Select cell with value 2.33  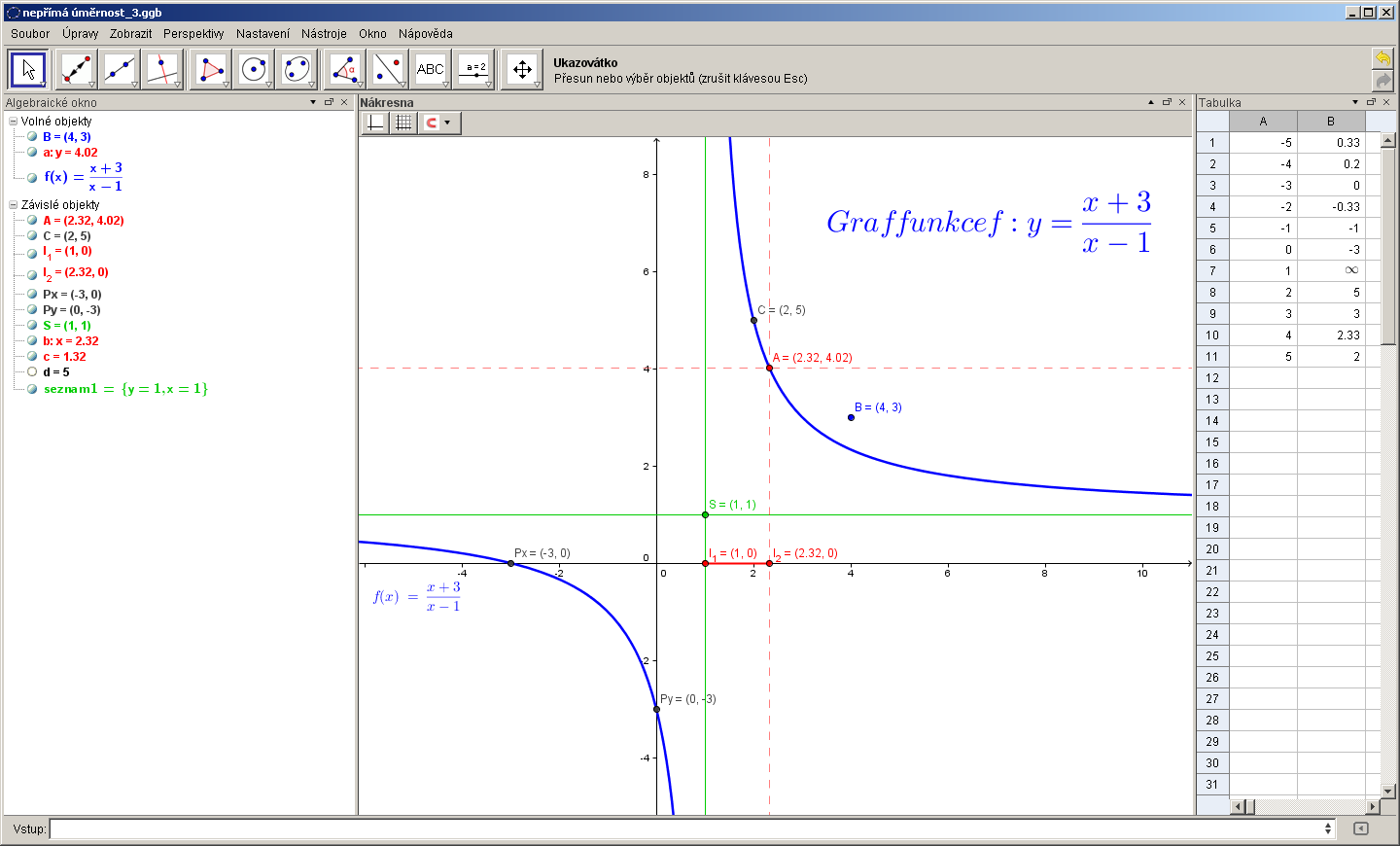coord(1331,335)
